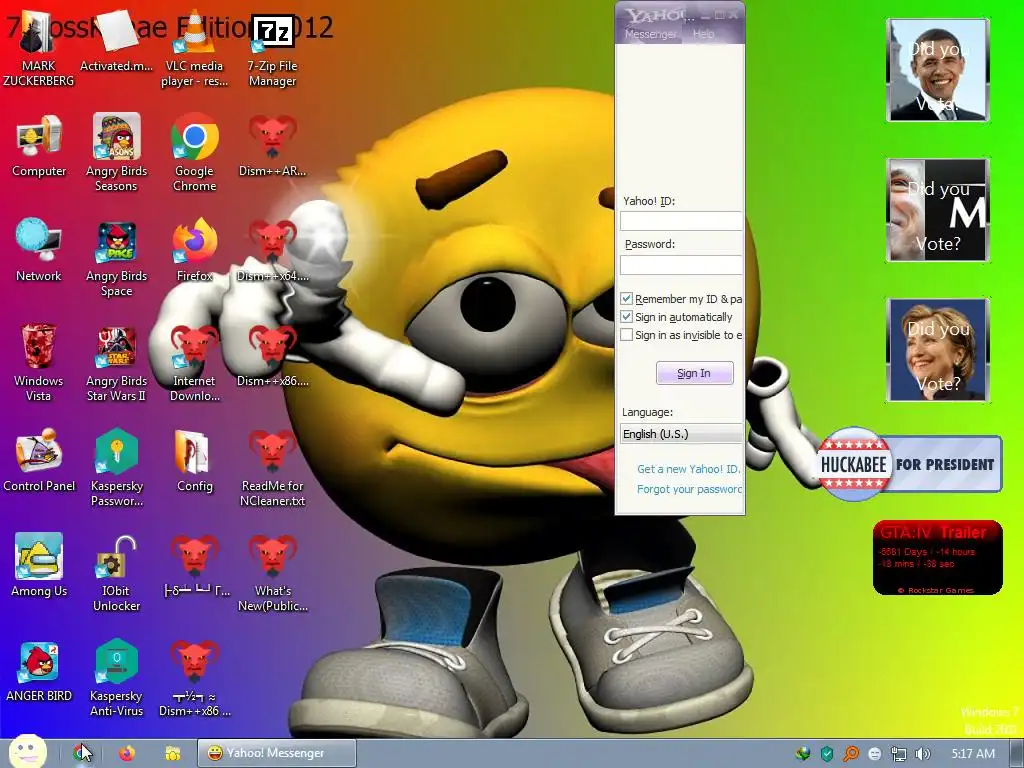Open ReadMe for NCleaner.txt
Viewport: 1024px width, 768px height.
coord(272,467)
